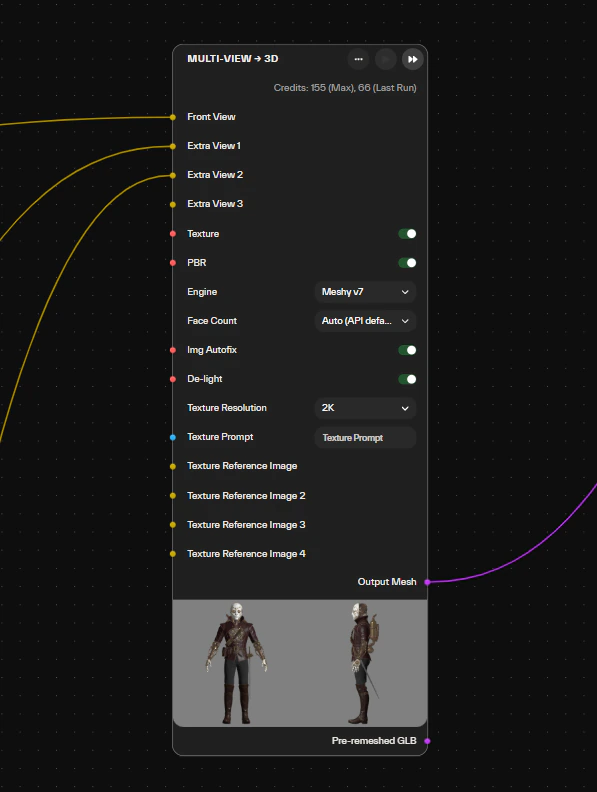This screenshot has width=597, height=792.
Task: Click the blue Texture Prompt input port
Action: pyautogui.click(x=173, y=437)
